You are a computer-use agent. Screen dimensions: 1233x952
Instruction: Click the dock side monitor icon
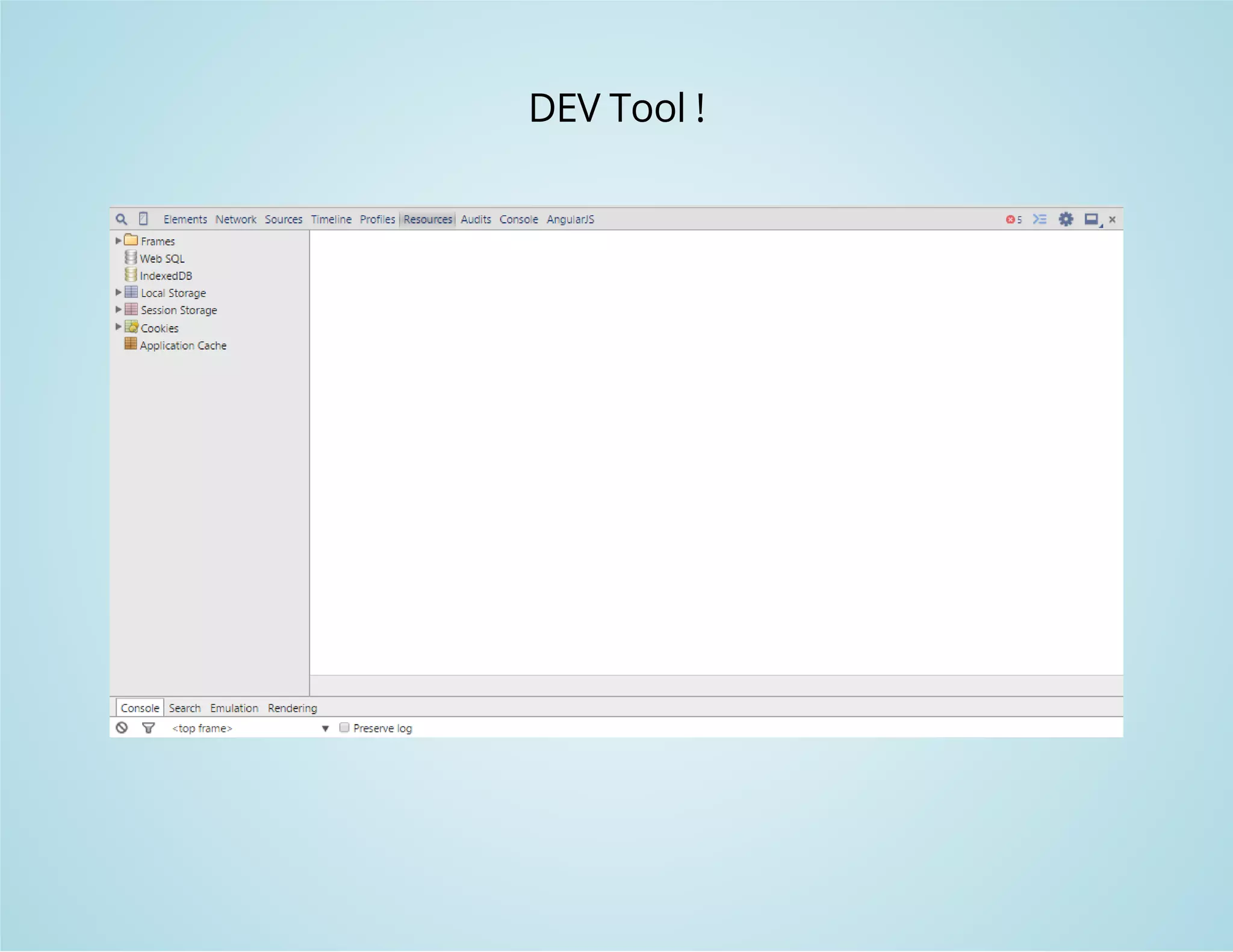[x=1093, y=220]
